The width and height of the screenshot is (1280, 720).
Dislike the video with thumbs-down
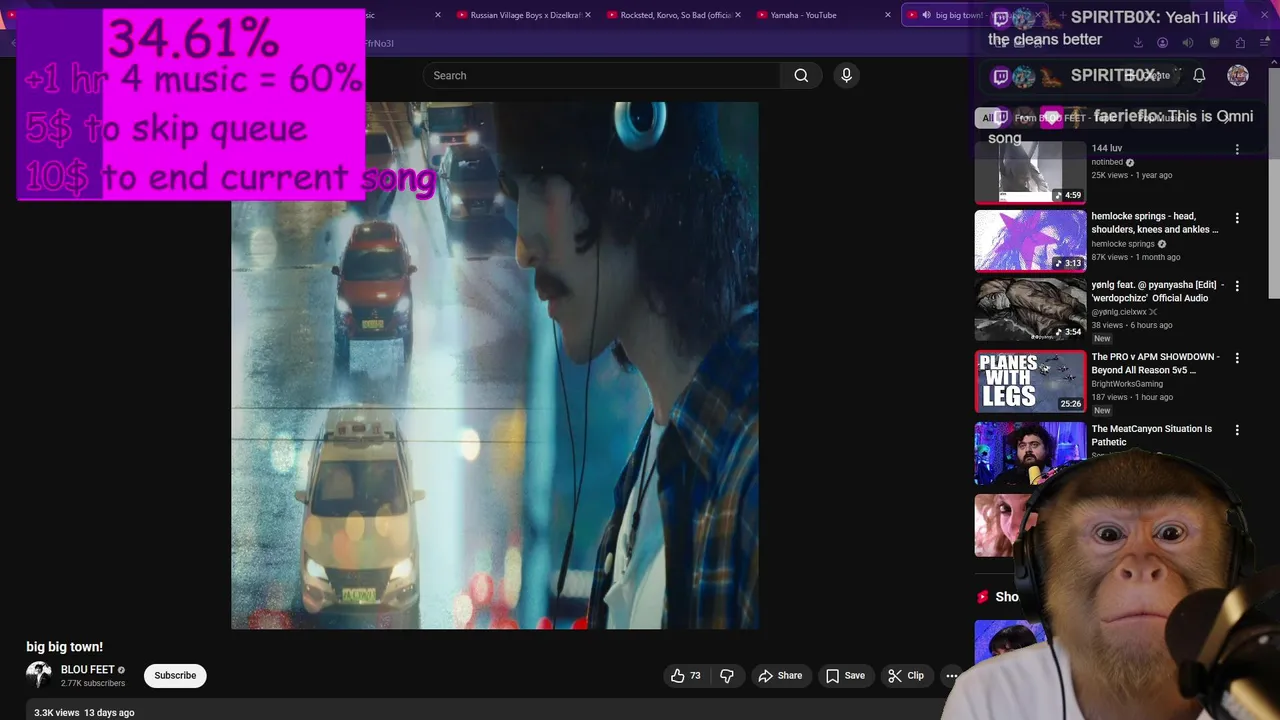point(727,676)
